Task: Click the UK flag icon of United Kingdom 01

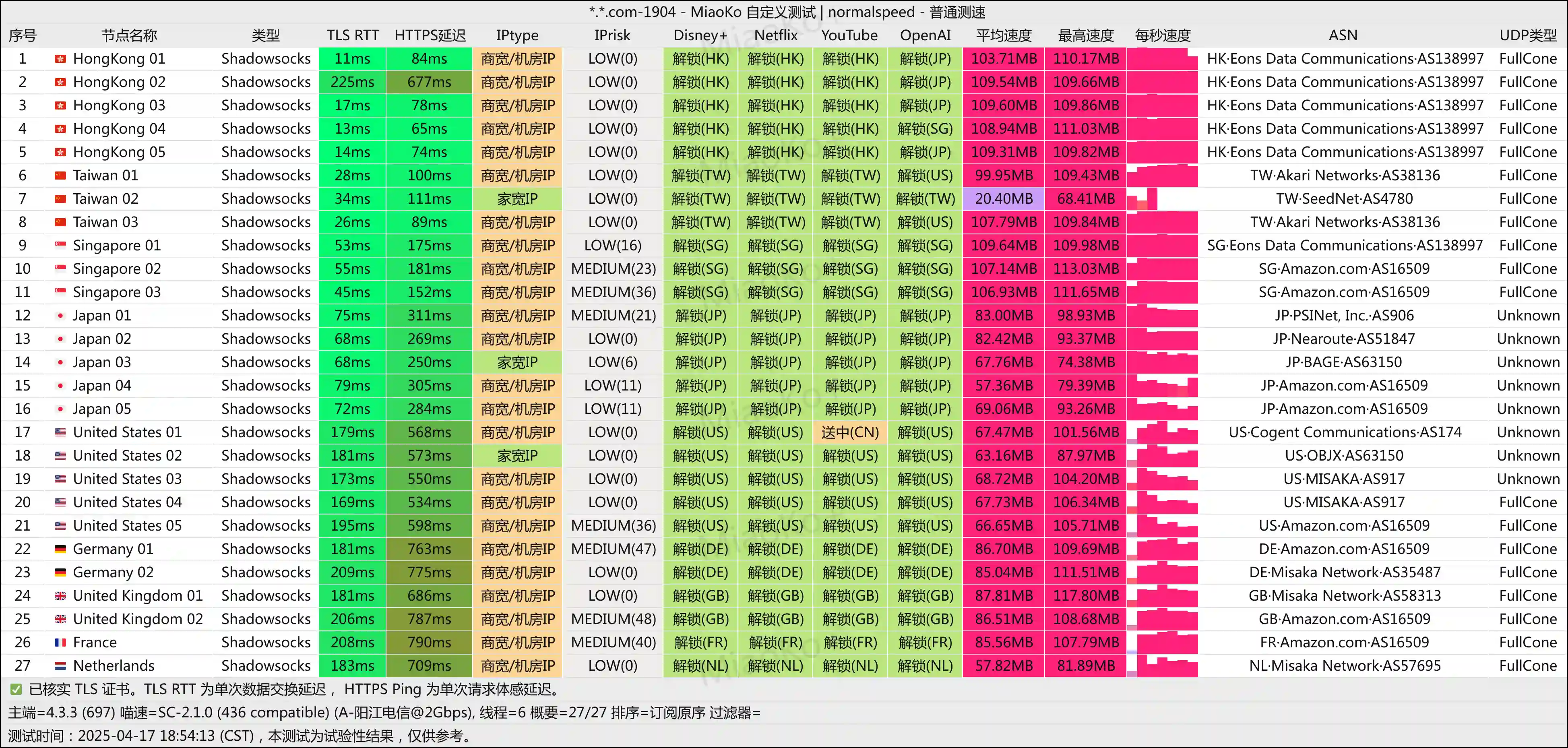Action: pos(60,595)
